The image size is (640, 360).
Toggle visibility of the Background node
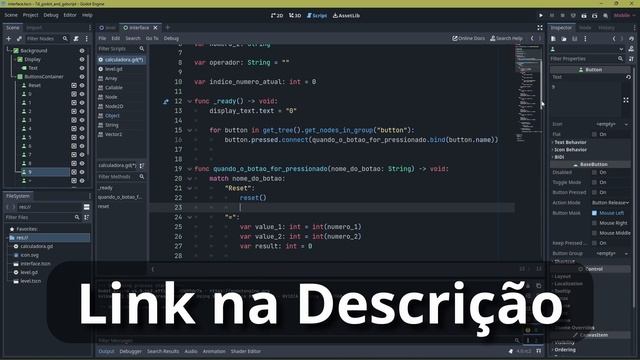click(82, 51)
